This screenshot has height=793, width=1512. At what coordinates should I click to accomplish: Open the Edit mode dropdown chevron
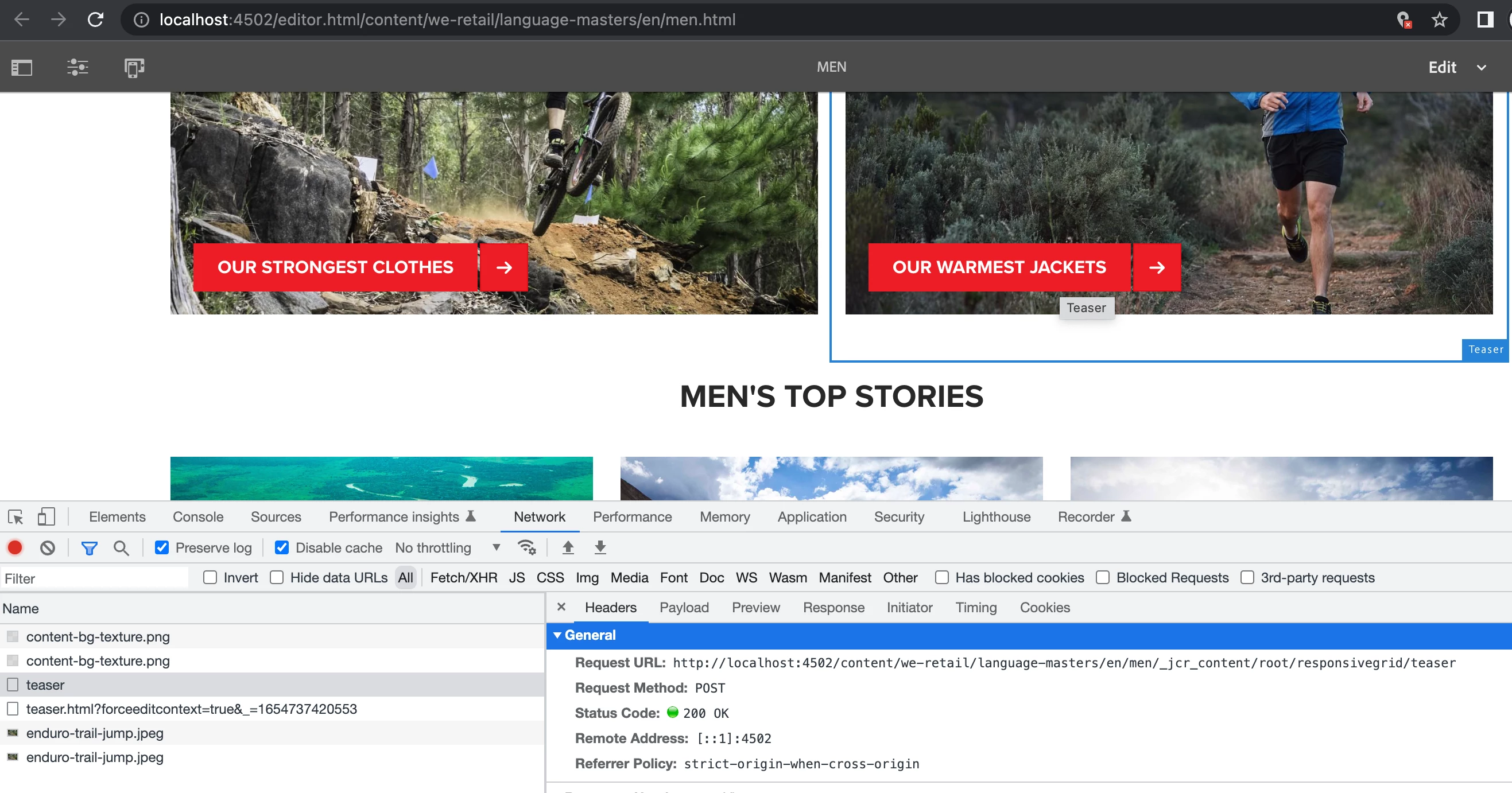[1482, 68]
